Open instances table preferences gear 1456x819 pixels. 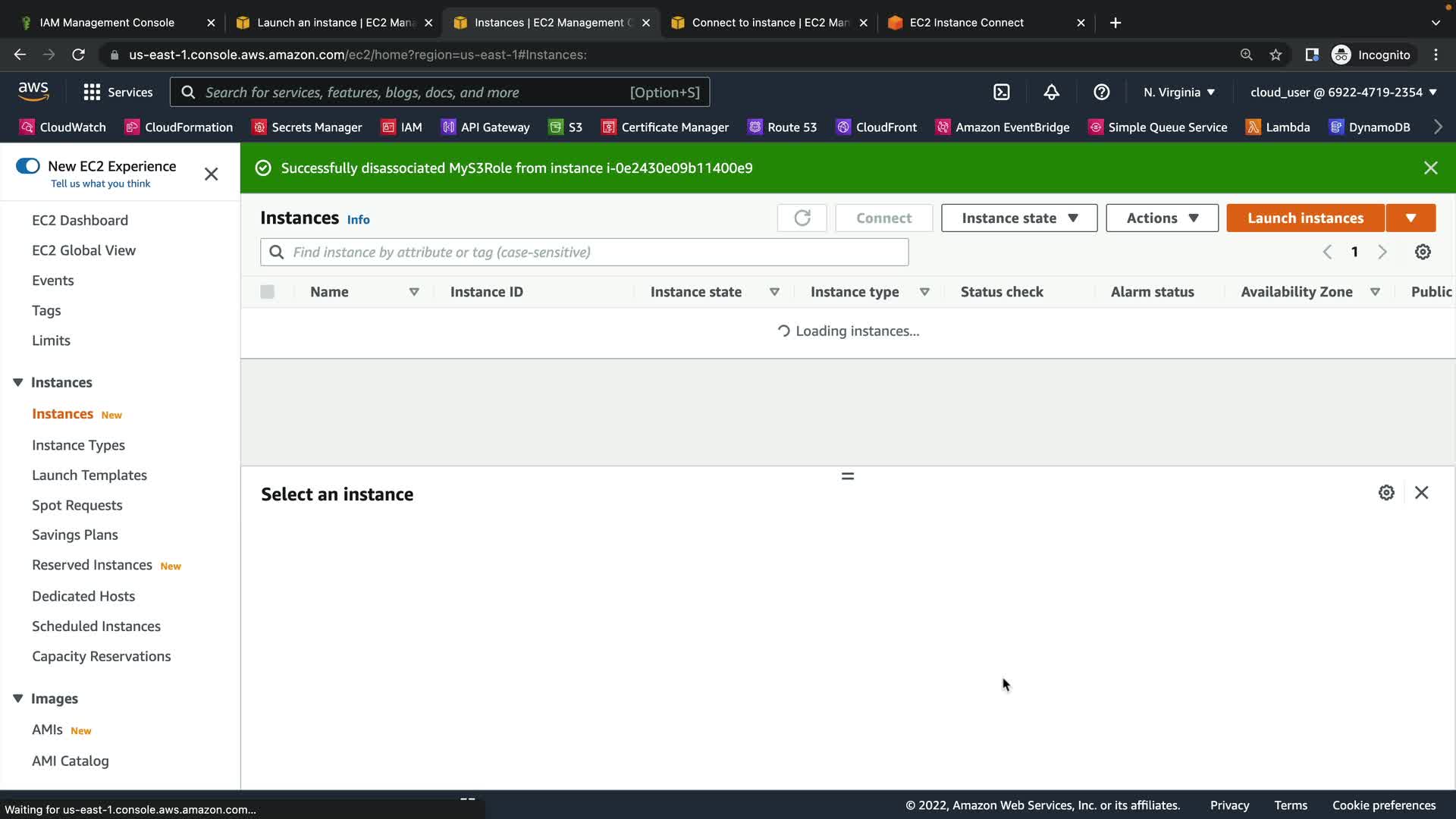[1423, 252]
